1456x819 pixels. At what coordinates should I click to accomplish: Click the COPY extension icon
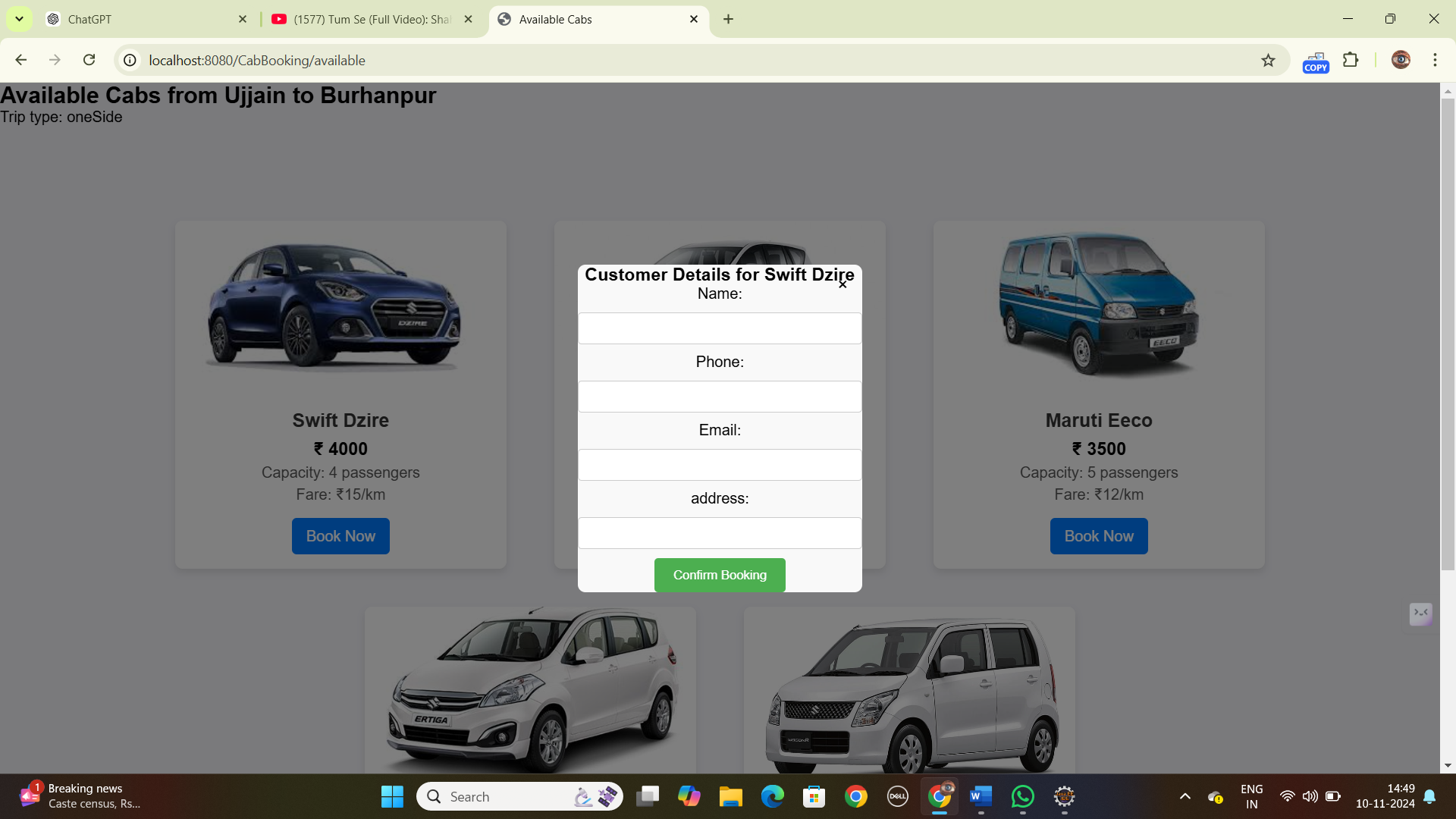tap(1316, 61)
